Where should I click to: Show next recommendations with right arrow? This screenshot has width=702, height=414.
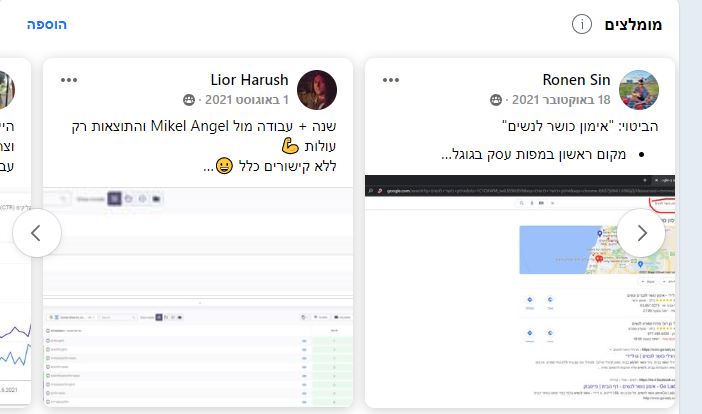pos(641,233)
